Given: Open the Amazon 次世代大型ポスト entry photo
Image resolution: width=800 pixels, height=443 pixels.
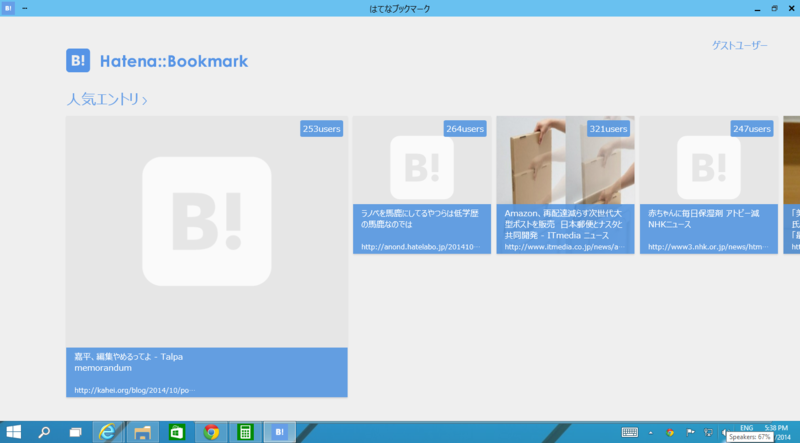Looking at the screenshot, I should point(565,160).
